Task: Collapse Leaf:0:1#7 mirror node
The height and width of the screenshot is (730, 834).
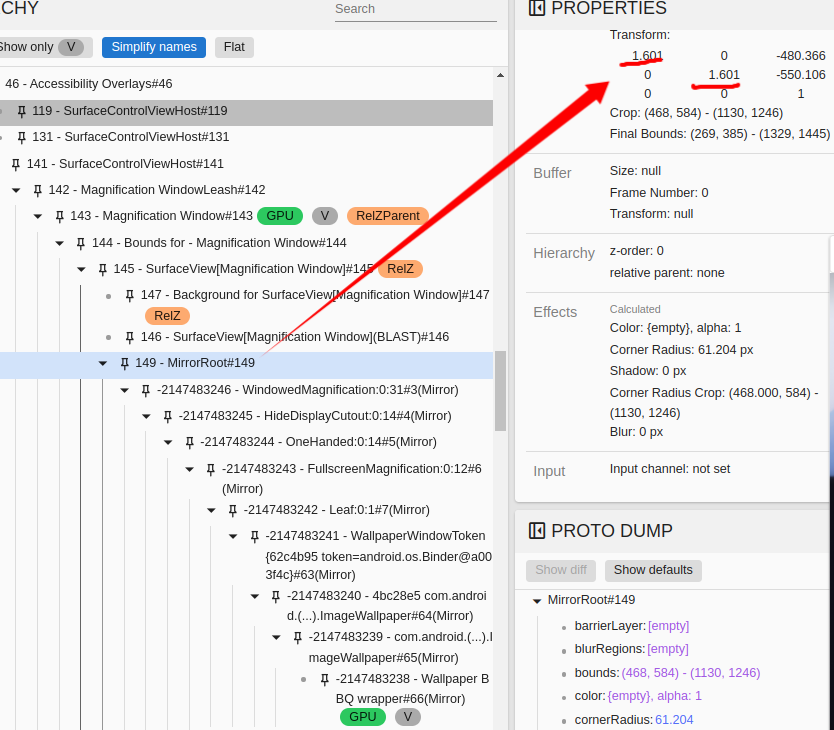Action: (x=211, y=511)
